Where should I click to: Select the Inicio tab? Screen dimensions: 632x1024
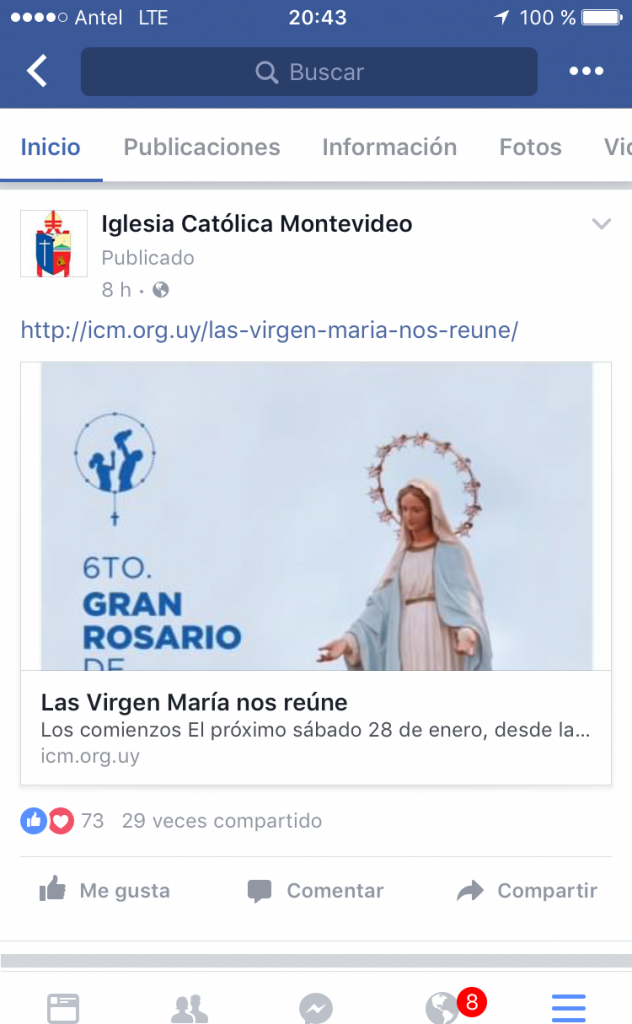pyautogui.click(x=50, y=147)
